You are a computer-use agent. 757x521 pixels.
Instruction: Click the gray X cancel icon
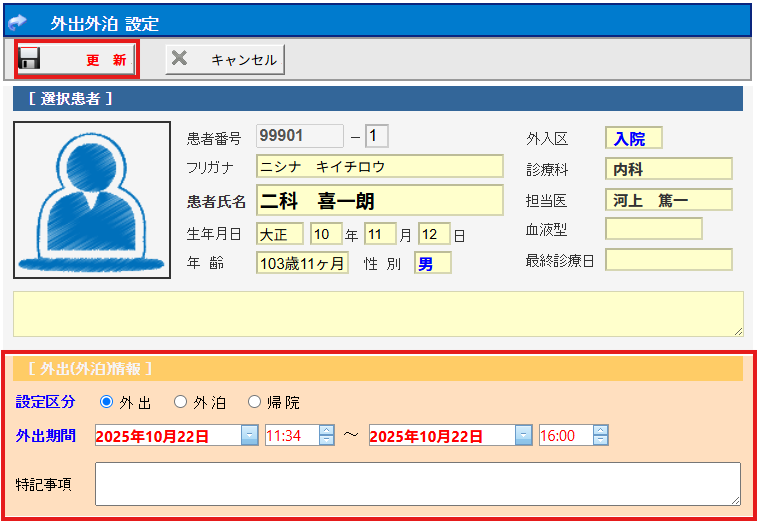pyautogui.click(x=179, y=59)
